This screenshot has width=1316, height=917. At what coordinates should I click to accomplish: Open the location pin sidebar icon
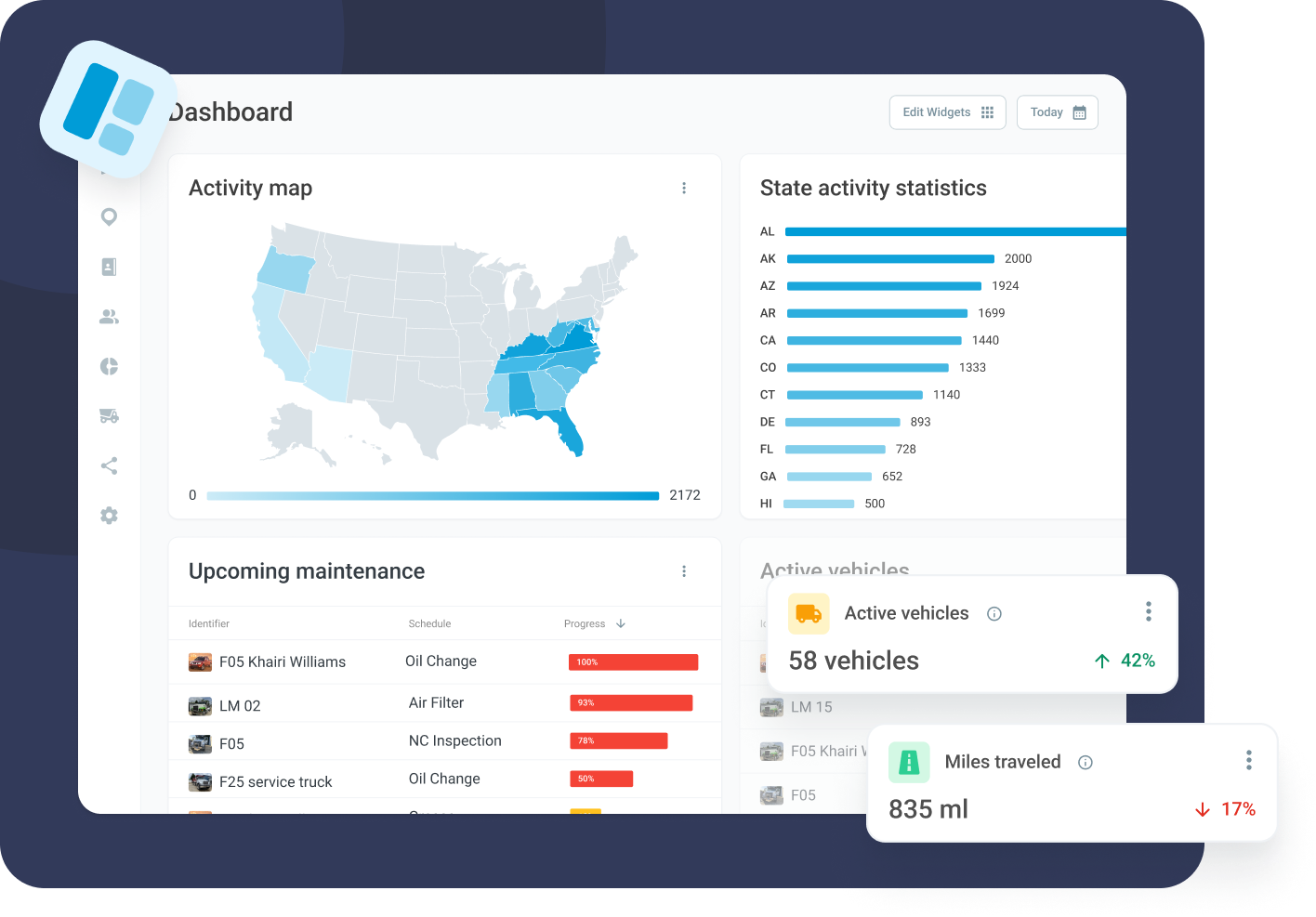pyautogui.click(x=109, y=216)
